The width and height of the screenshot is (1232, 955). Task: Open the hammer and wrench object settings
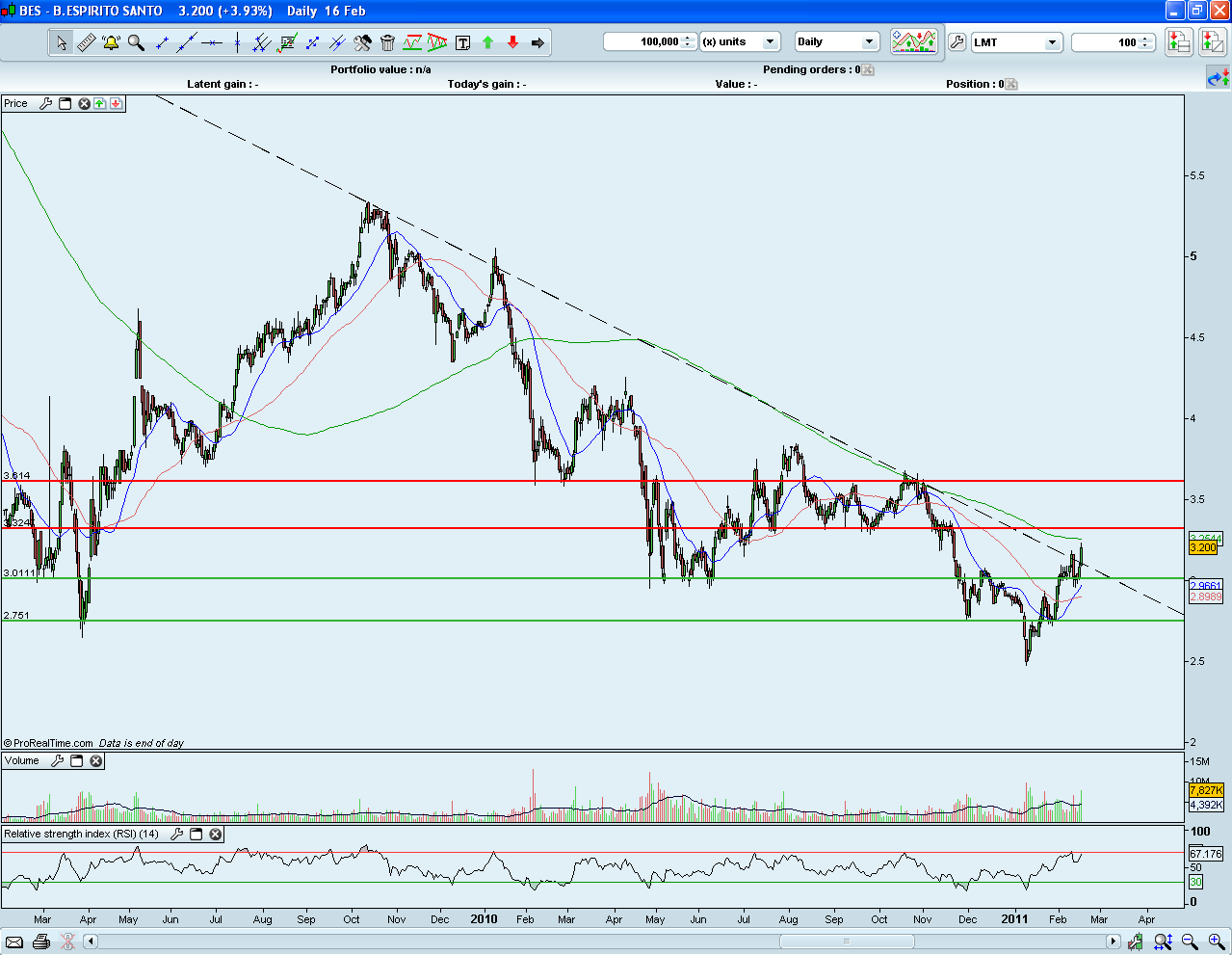pos(362,42)
